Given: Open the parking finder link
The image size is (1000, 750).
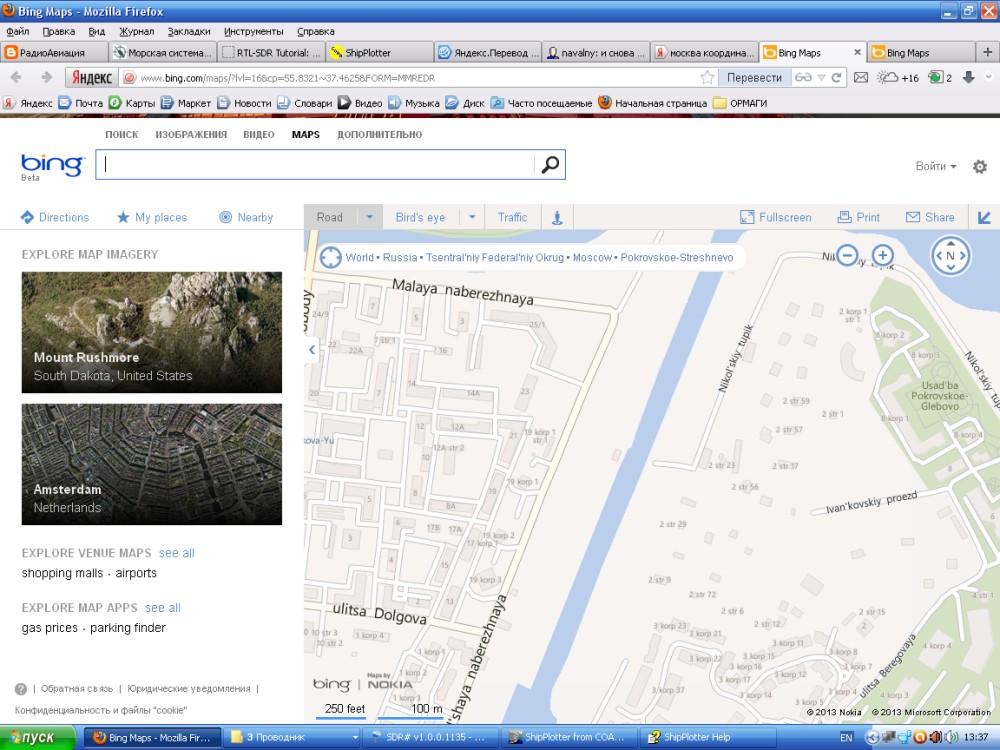Looking at the screenshot, I should (x=128, y=628).
